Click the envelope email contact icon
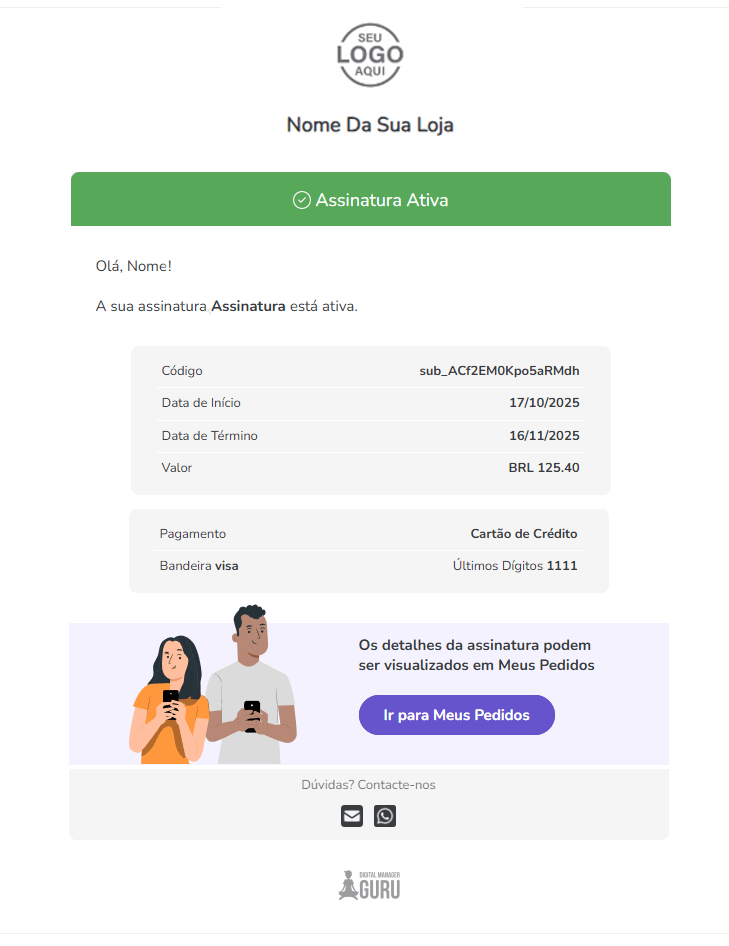 351,816
